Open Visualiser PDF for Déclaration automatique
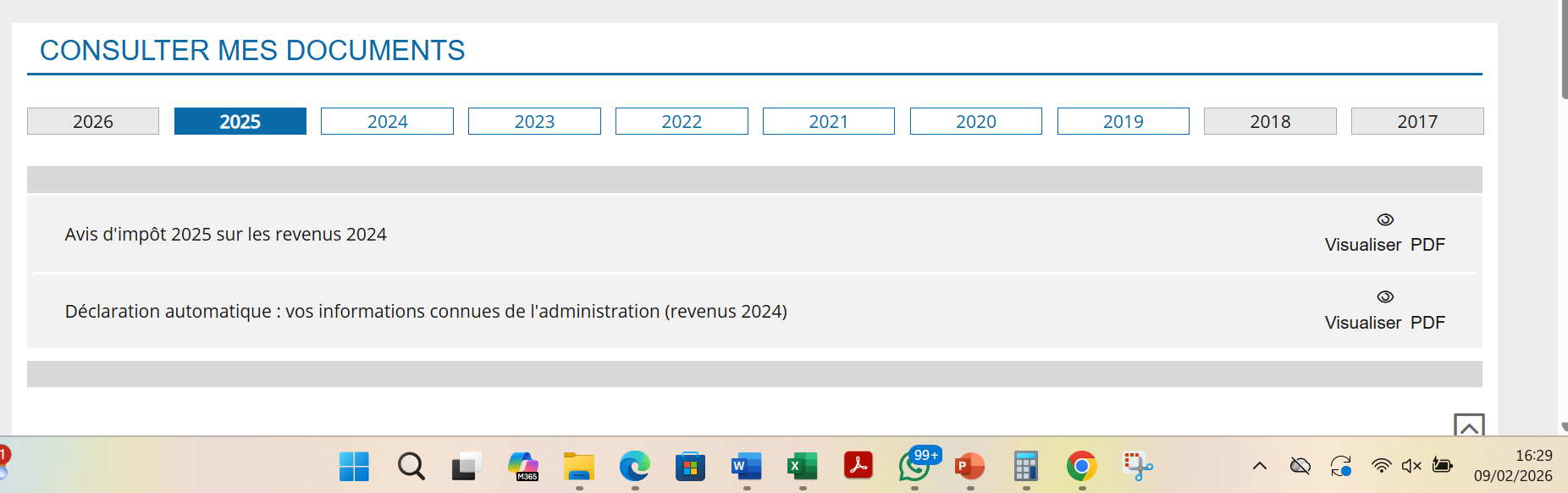 click(1384, 323)
